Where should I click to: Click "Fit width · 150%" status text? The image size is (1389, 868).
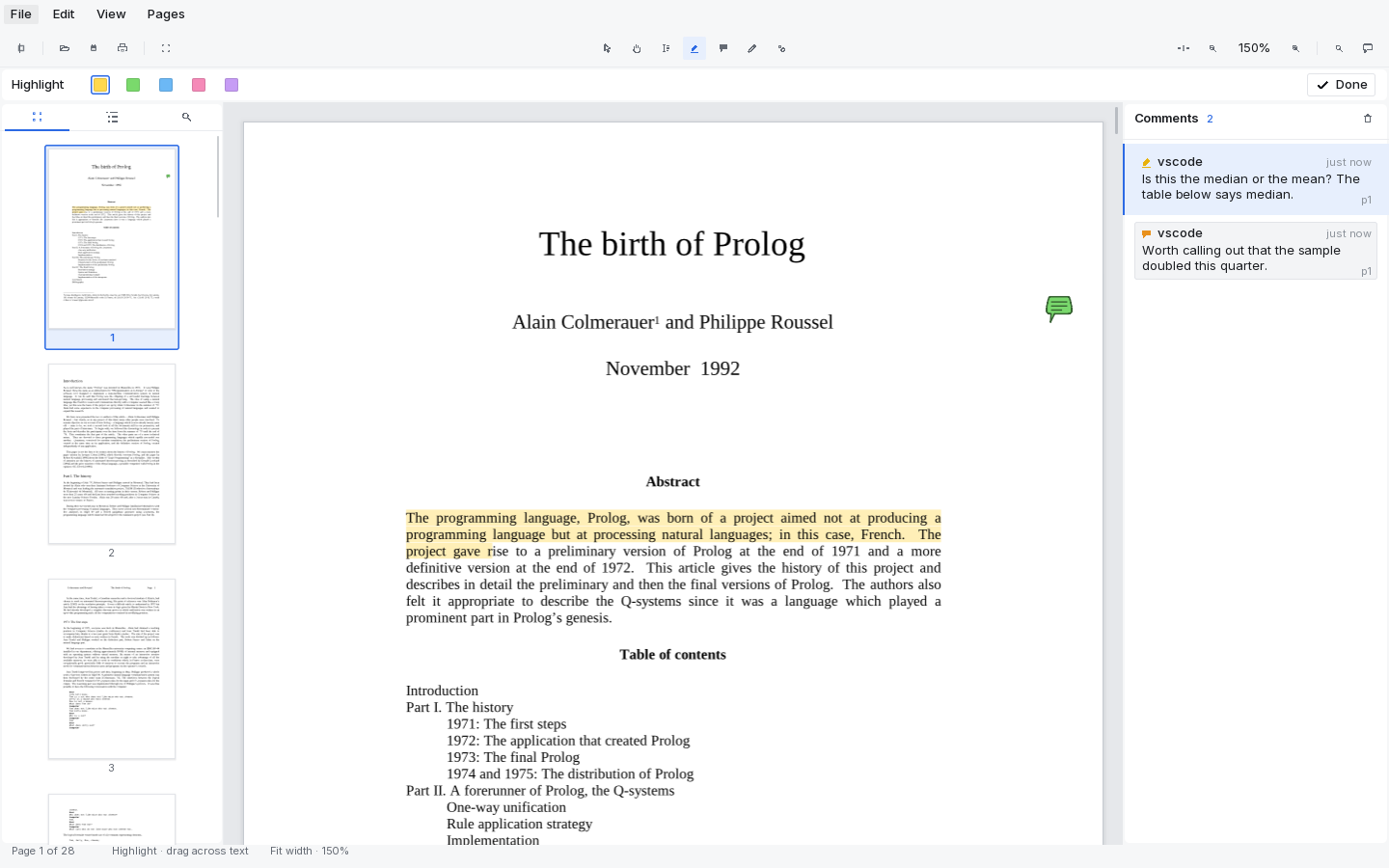pos(309,851)
